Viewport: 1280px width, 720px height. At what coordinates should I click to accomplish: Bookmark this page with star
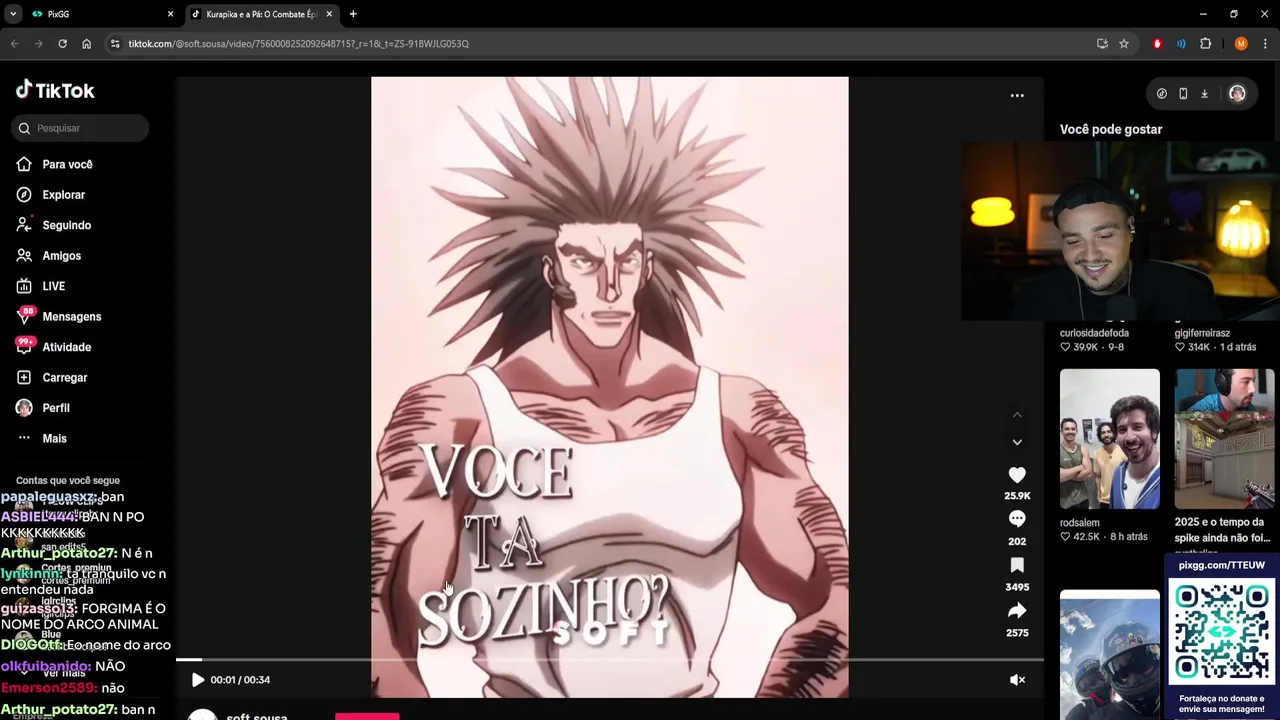click(1124, 44)
